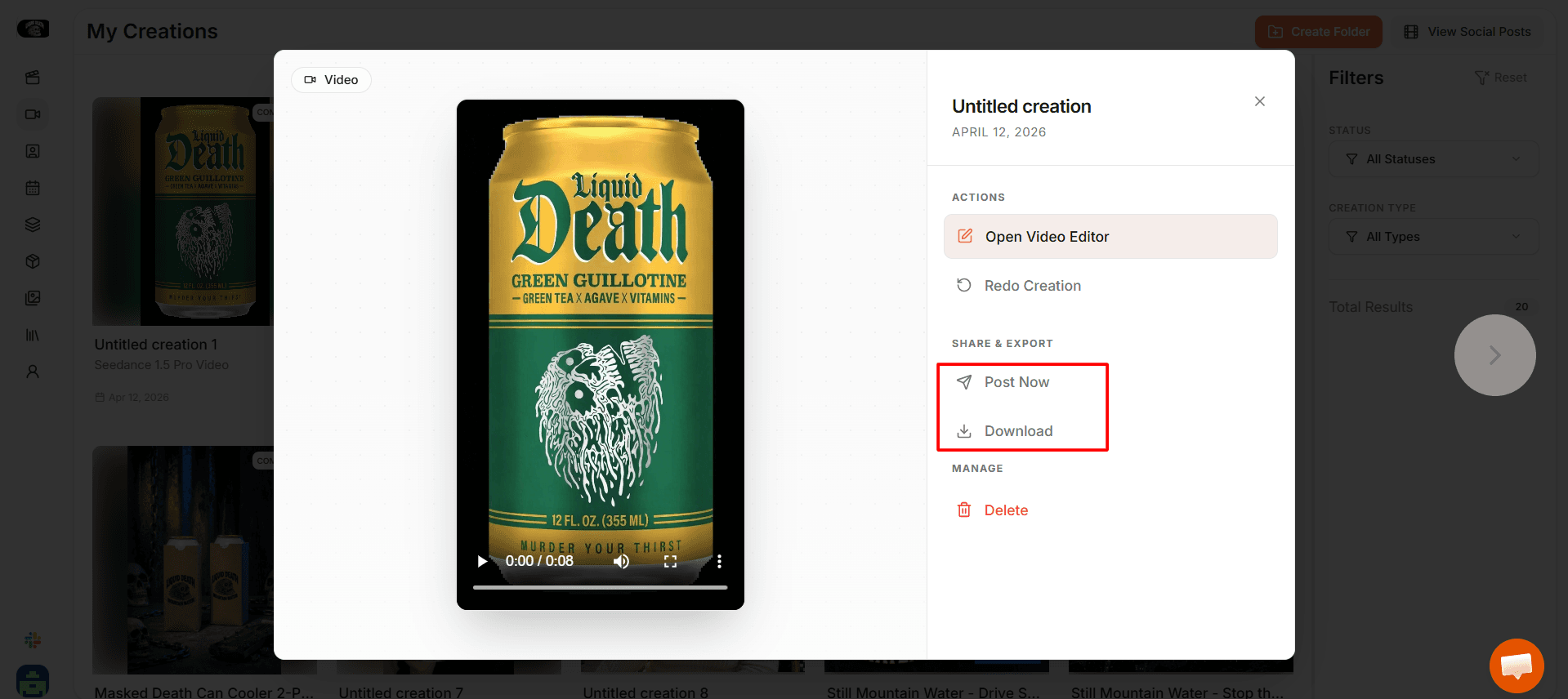Click the Create Folder icon
The image size is (1568, 699).
pyautogui.click(x=1275, y=32)
